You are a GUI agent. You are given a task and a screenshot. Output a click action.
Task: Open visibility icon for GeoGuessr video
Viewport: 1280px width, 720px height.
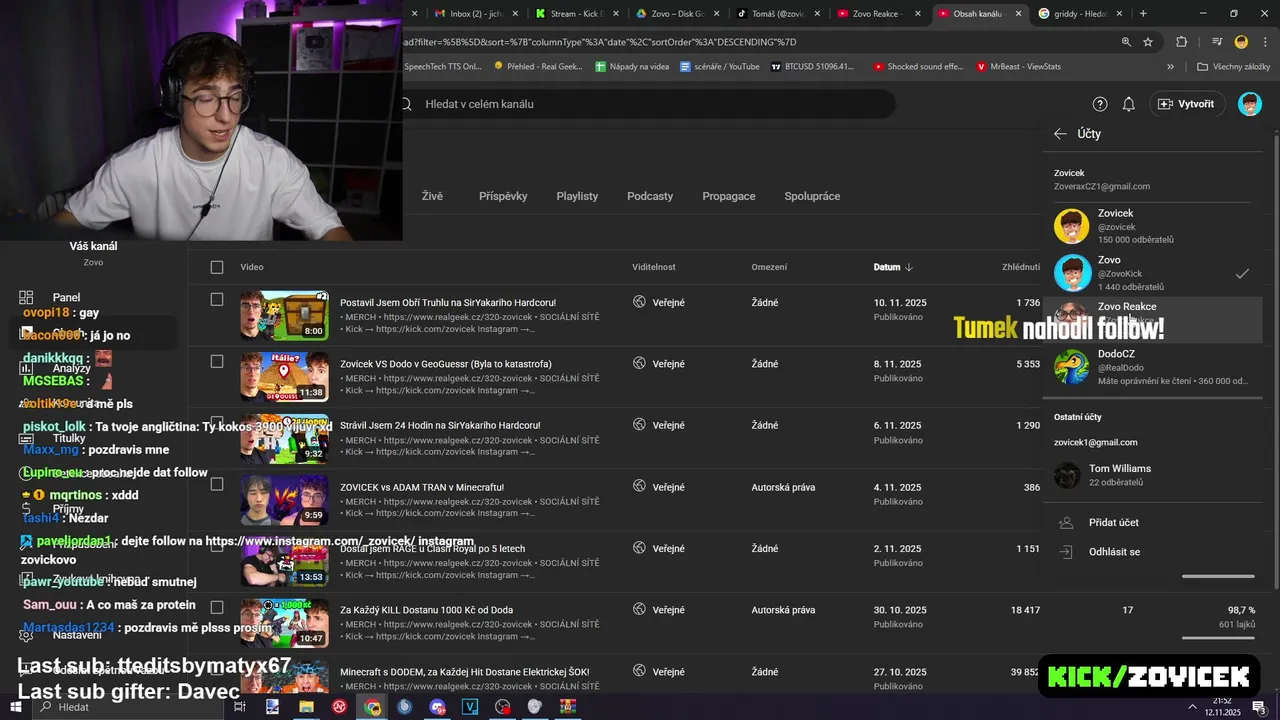[x=640, y=363]
